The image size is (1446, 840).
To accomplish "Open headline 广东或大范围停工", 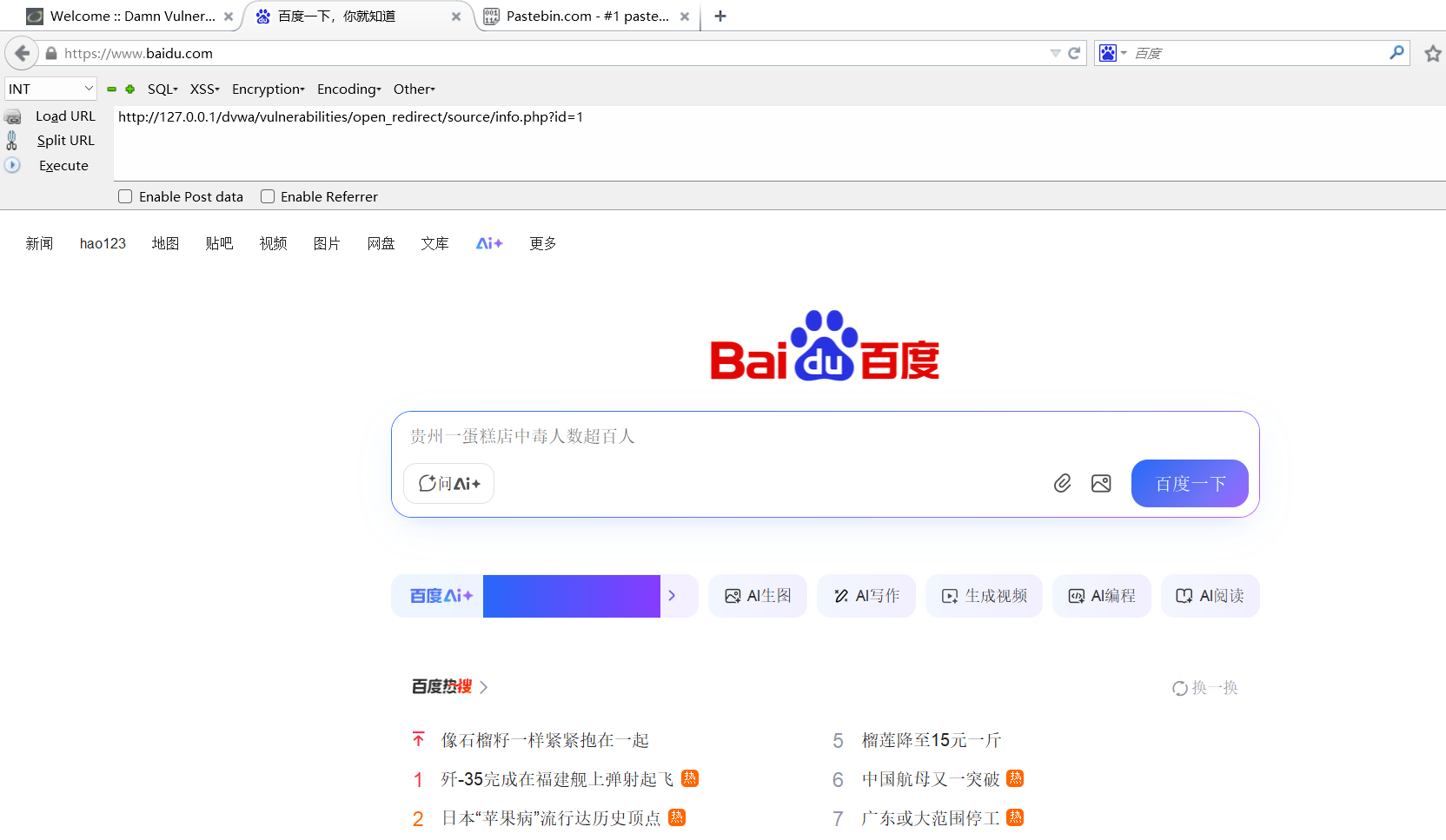I will point(930,817).
